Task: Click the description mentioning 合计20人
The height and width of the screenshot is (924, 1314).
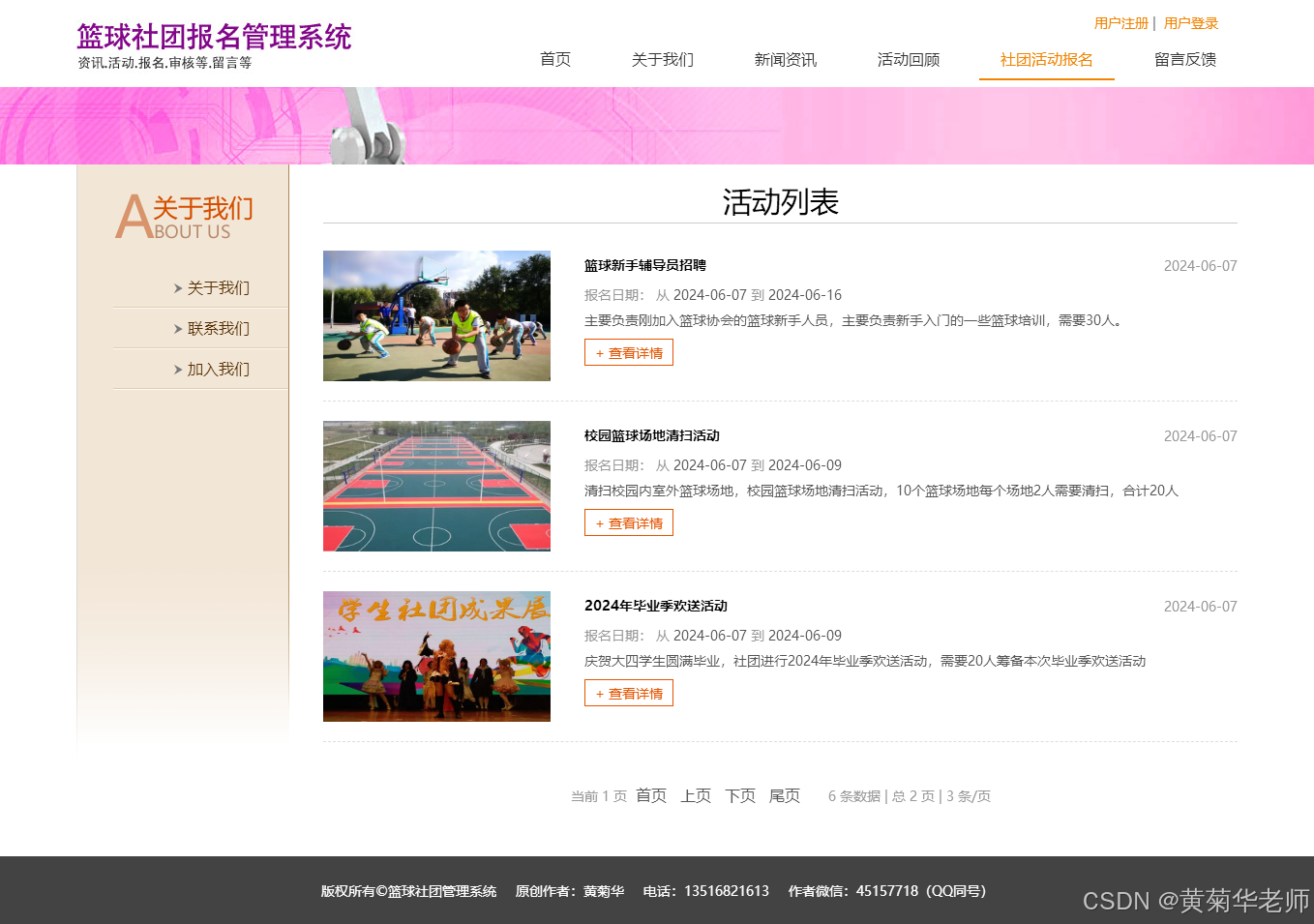Action: [x=881, y=491]
